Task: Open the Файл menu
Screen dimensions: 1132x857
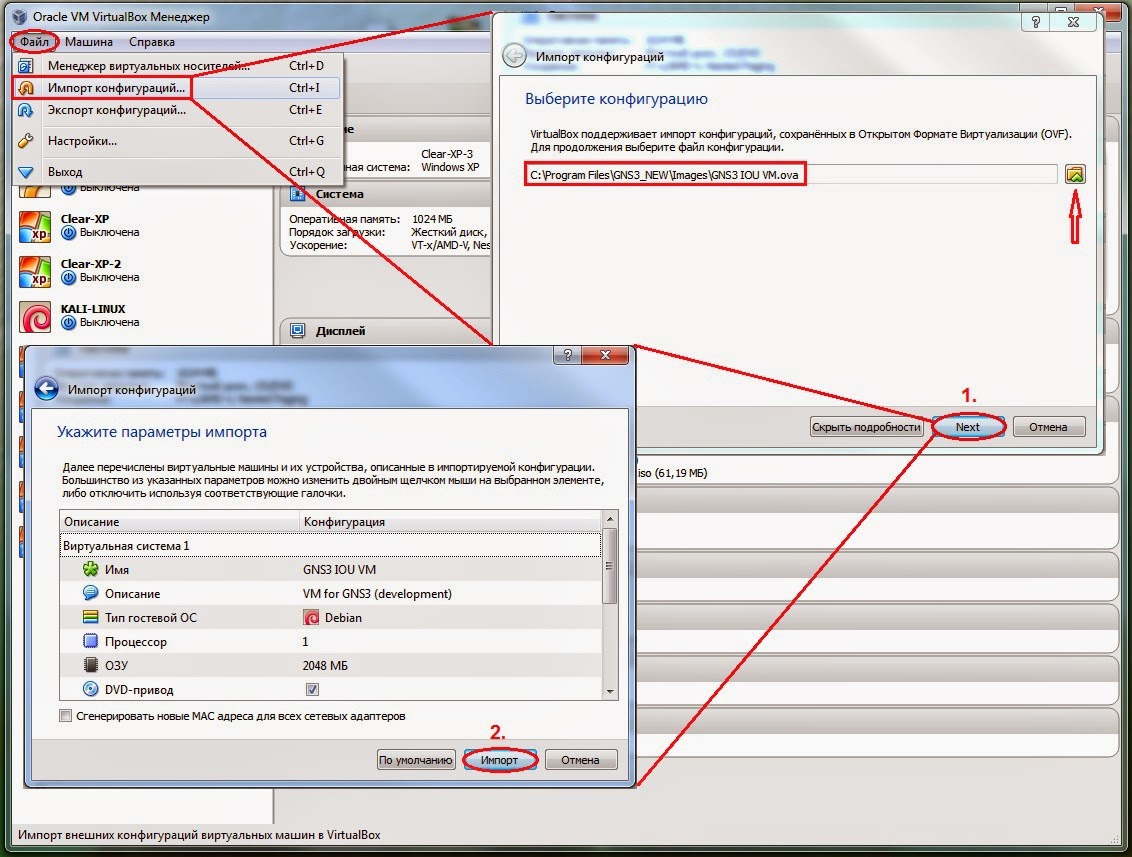Action: 34,42
